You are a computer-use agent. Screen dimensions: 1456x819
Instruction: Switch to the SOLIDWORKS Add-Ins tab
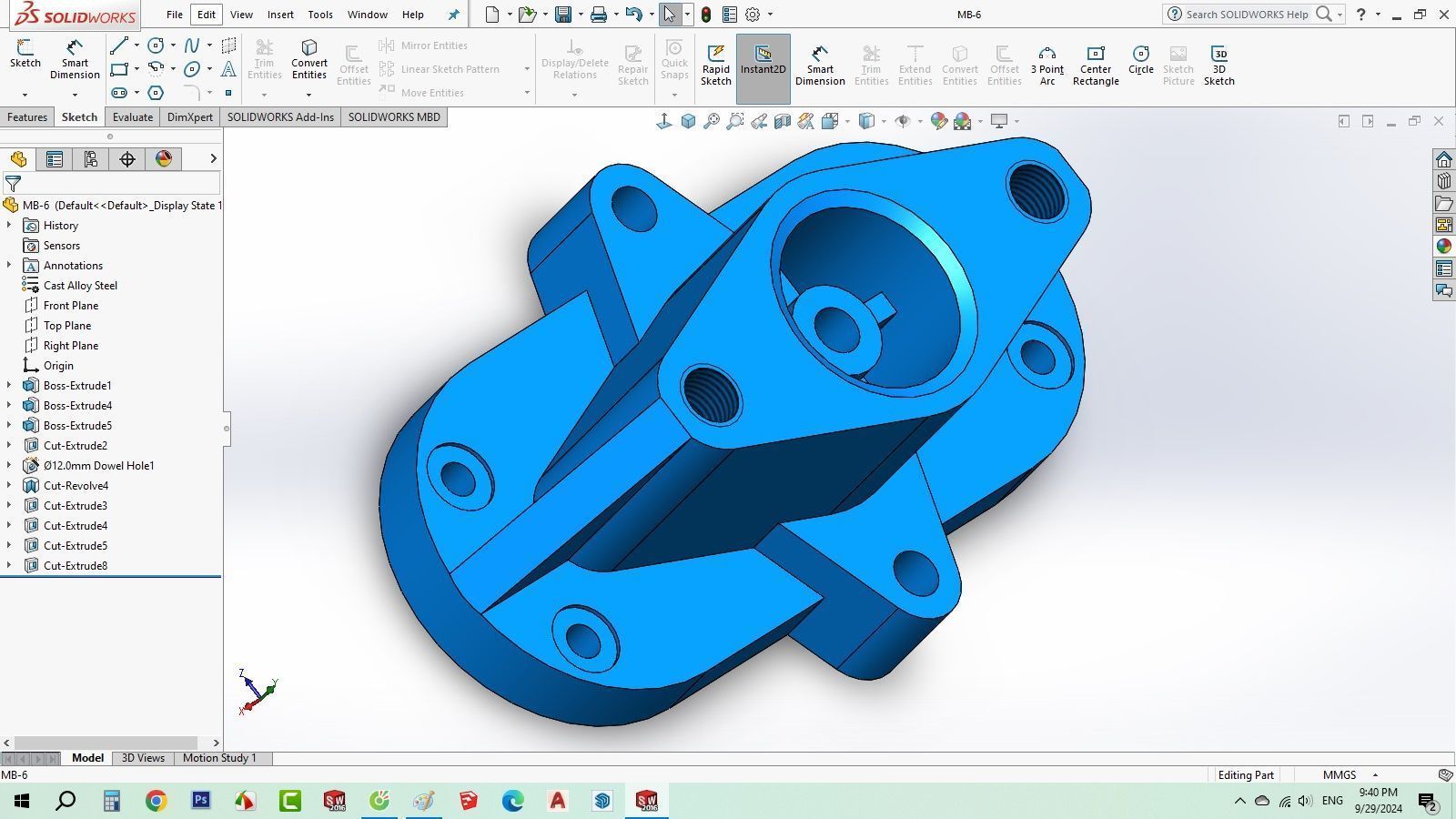click(280, 117)
